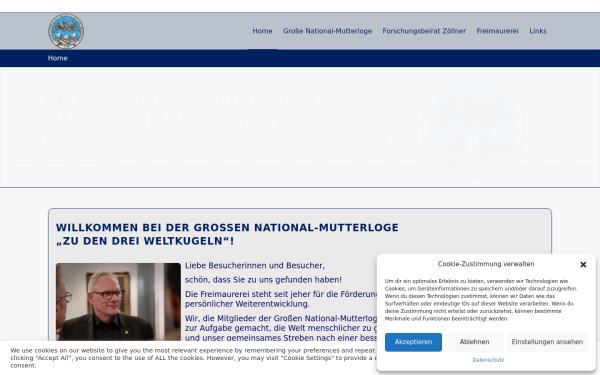
Task: Click the portrait photo of the man
Action: click(x=118, y=302)
